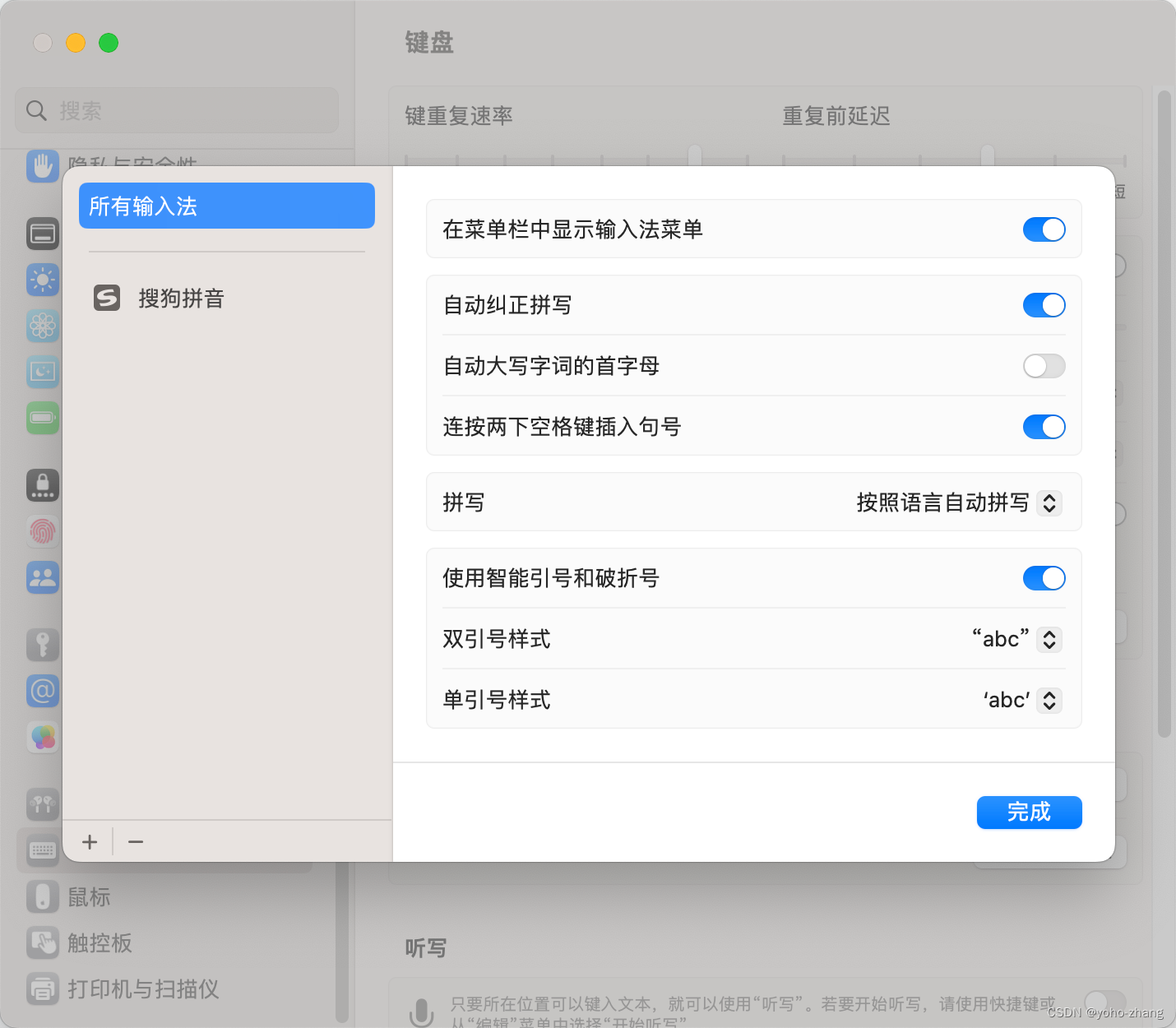1176x1028 pixels.
Task: Open 鼠标 settings in sidebar
Action: (89, 896)
